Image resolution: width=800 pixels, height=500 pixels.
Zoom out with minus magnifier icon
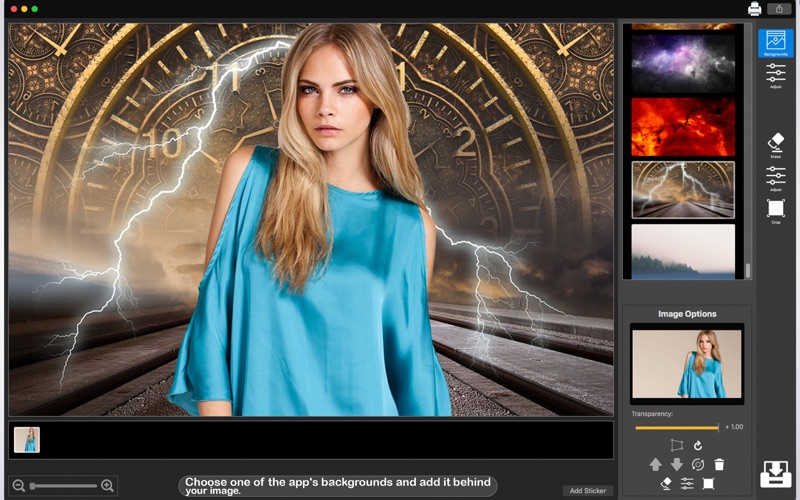point(19,485)
